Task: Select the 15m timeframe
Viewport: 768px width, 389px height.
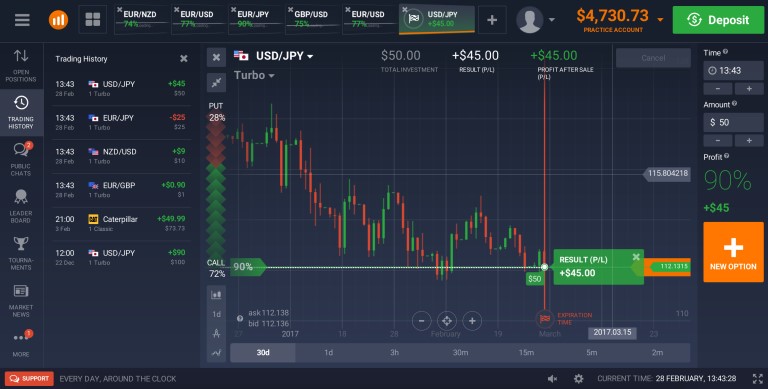Action: click(526, 353)
